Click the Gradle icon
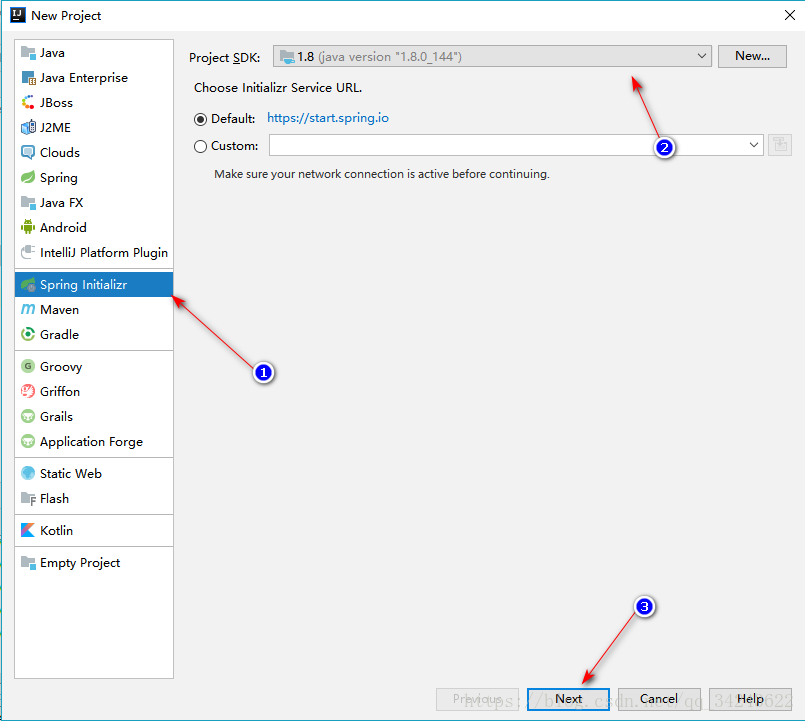The image size is (805, 721). click(x=28, y=334)
